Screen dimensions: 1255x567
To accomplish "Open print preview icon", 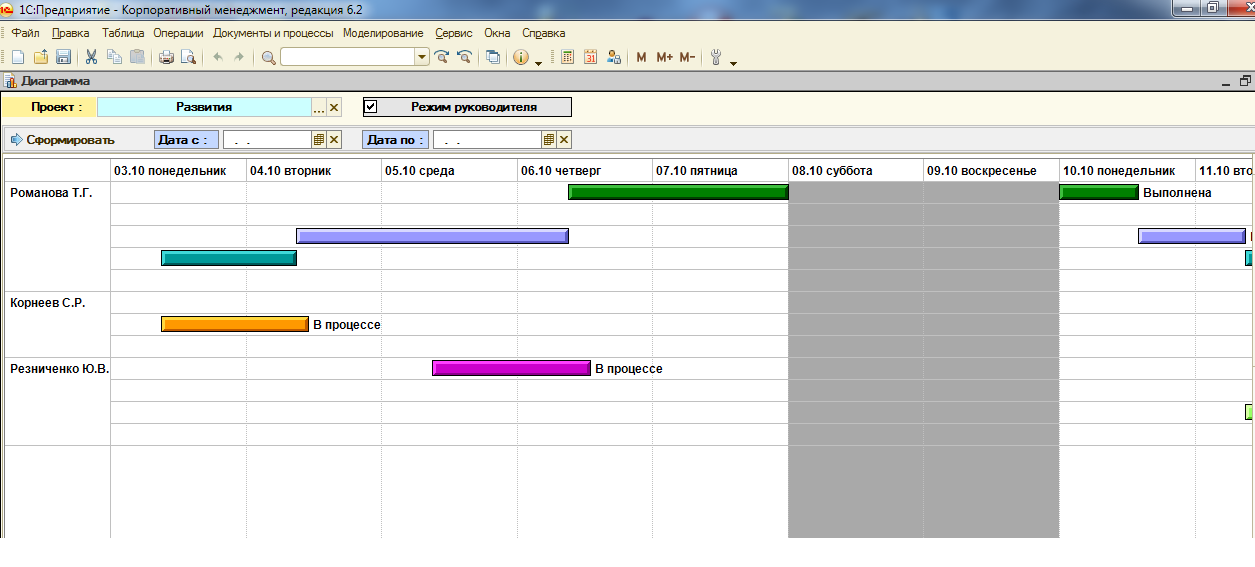I will click(x=188, y=57).
